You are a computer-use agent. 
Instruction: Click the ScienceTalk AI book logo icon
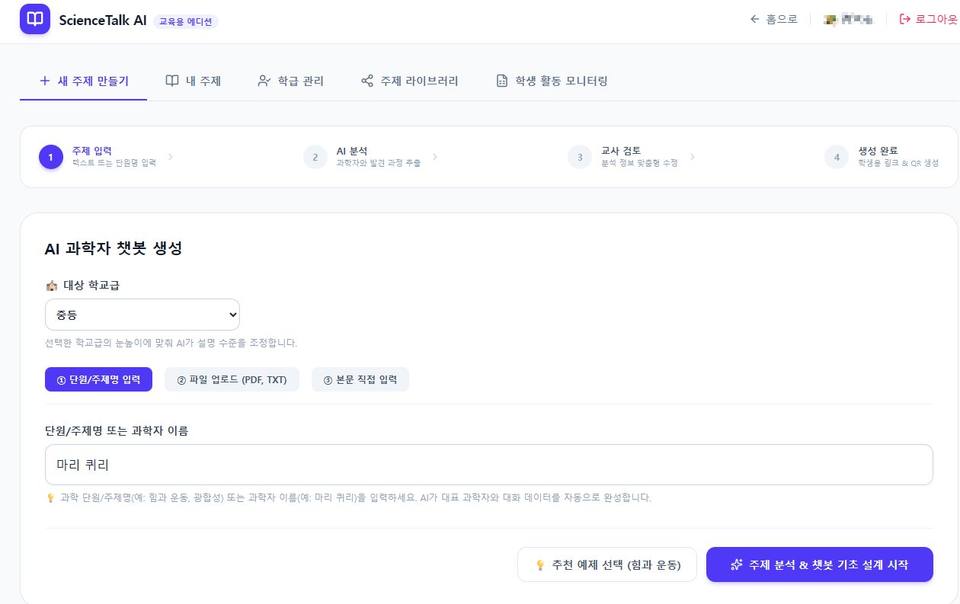[x=35, y=19]
